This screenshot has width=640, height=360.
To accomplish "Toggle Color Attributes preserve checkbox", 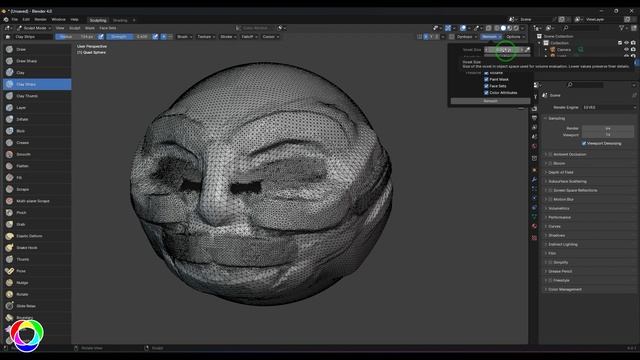I will pos(486,93).
